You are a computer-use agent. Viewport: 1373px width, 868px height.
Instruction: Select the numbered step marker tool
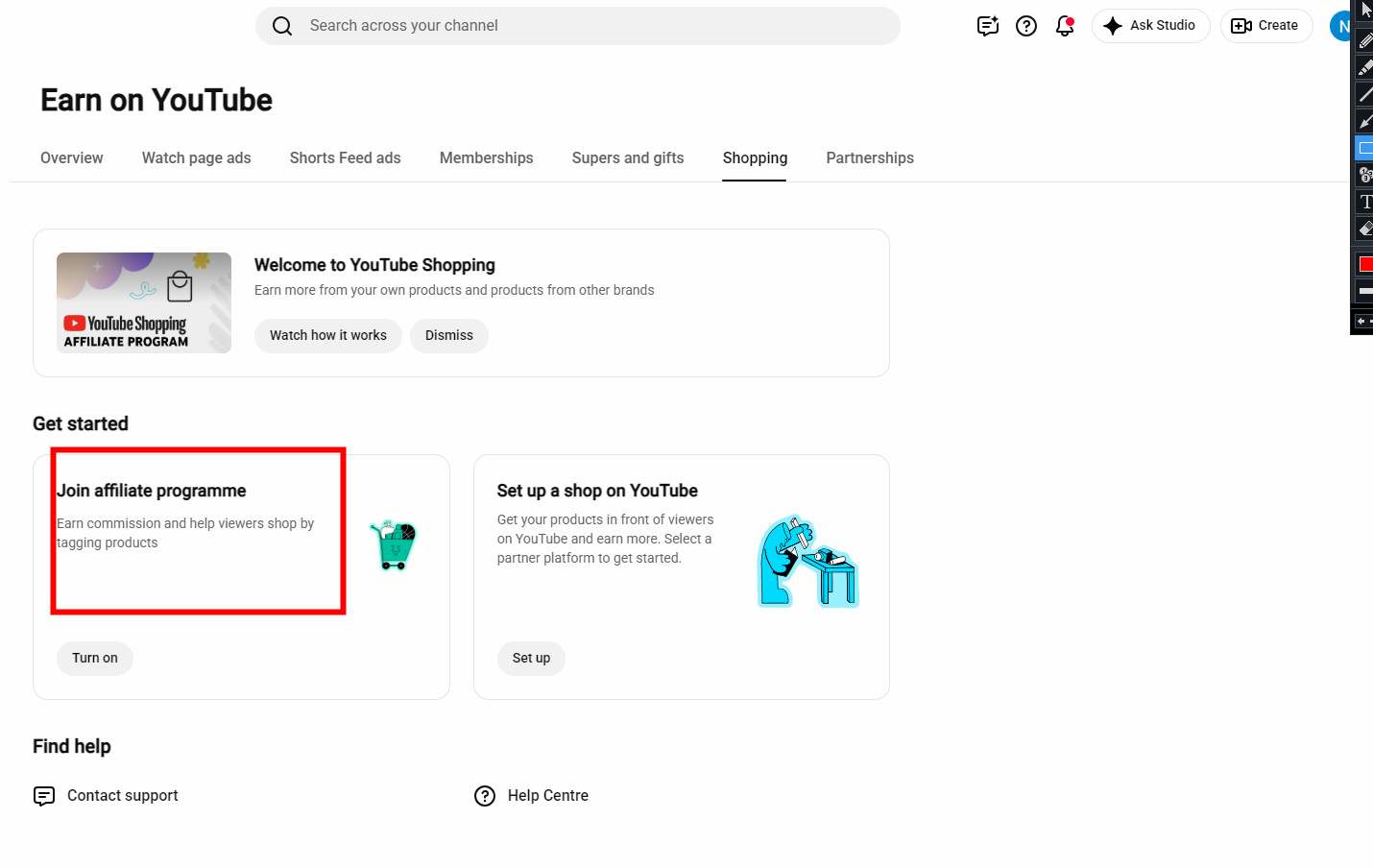1364,175
